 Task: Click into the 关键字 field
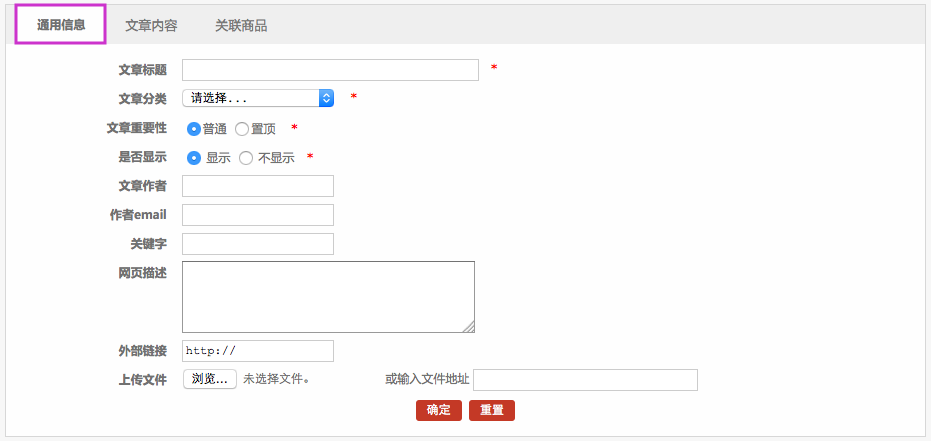point(258,244)
